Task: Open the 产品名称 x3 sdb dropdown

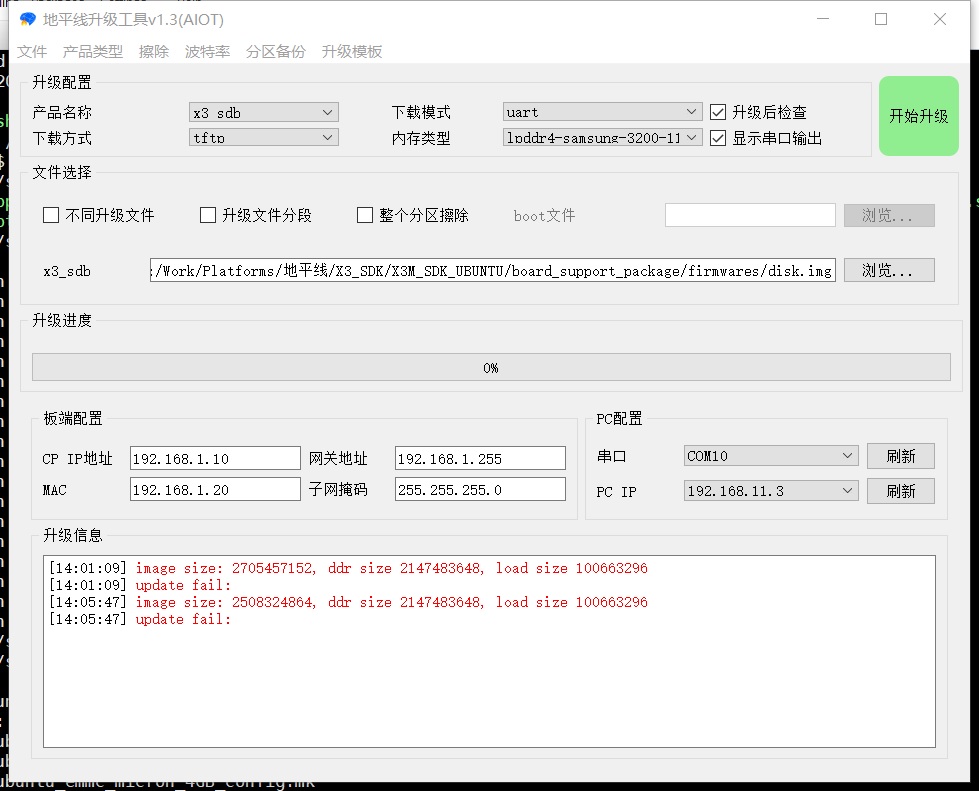Action: [264, 113]
